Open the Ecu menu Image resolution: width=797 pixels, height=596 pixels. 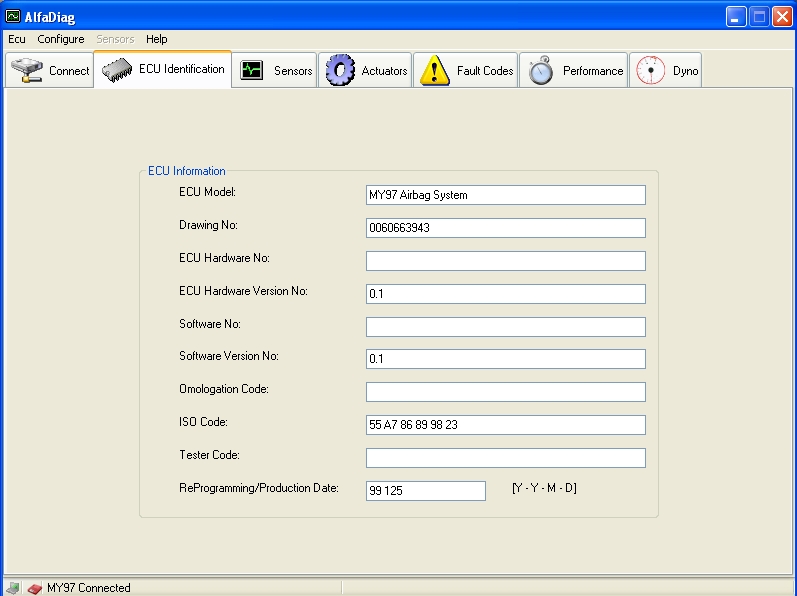point(17,39)
